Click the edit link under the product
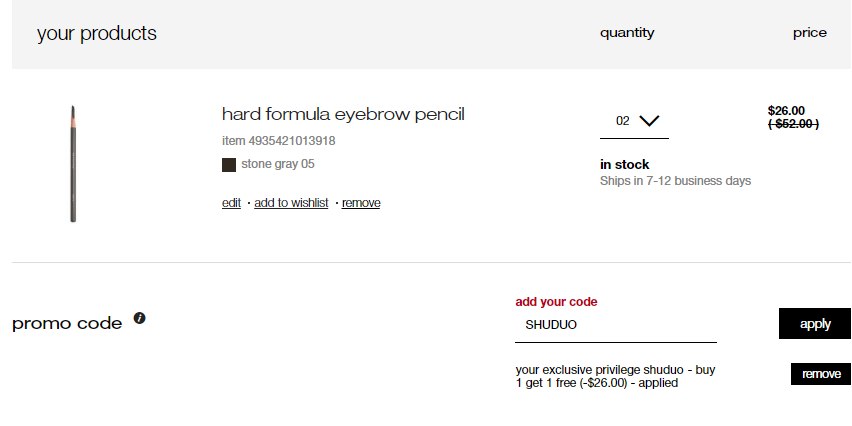 (231, 203)
